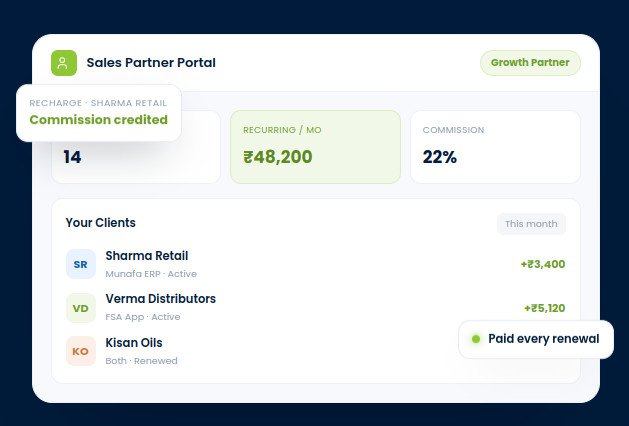Select the Recurring / MO stat card
Image resolution: width=629 pixels, height=426 pixels.
(315, 147)
